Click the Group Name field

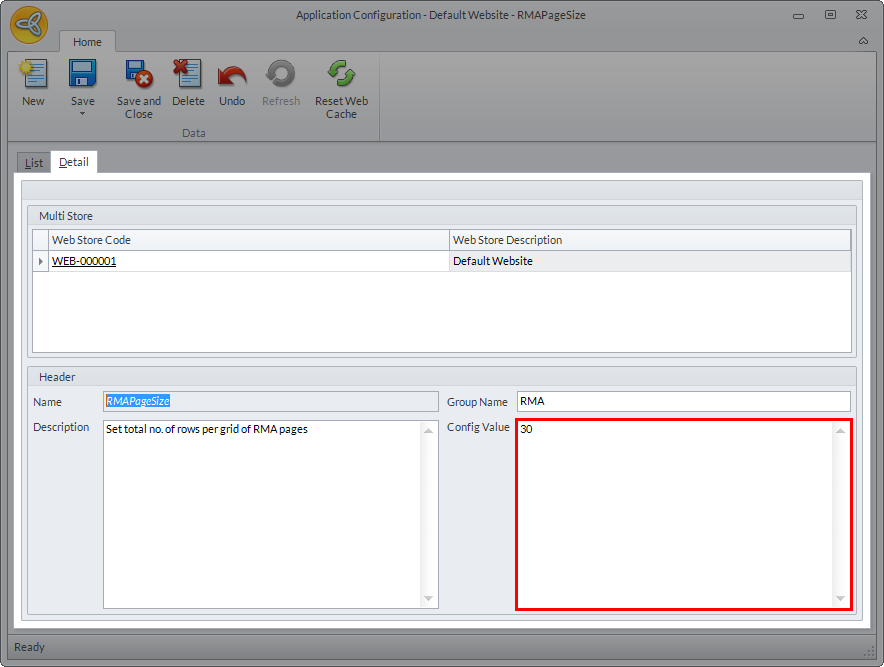click(x=683, y=401)
